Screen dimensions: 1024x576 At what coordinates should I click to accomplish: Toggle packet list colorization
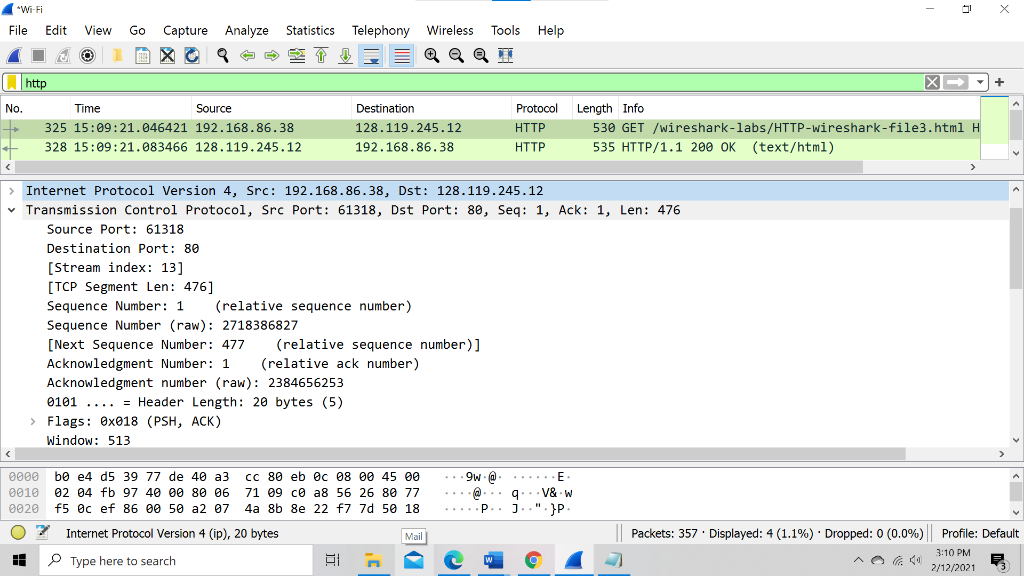(400, 55)
